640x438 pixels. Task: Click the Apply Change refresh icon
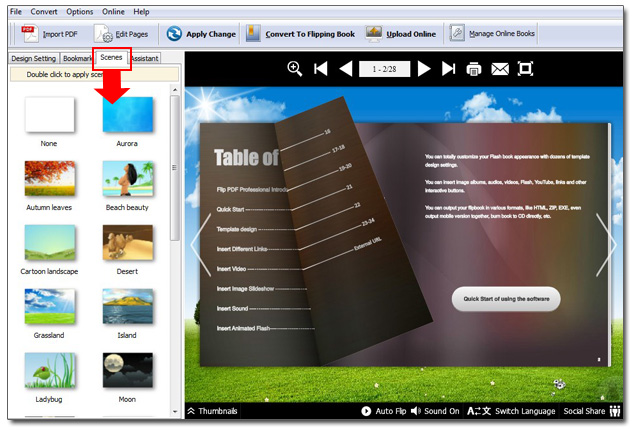pyautogui.click(x=174, y=33)
